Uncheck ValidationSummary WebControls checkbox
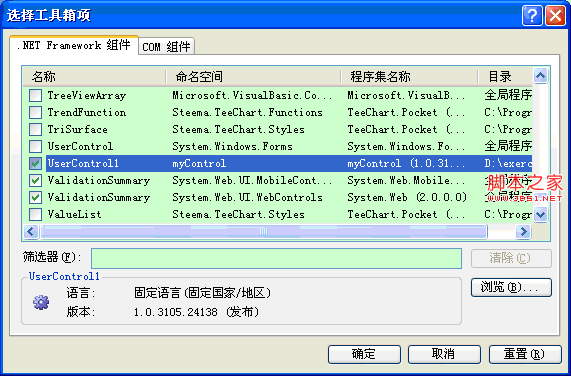Image resolution: width=571 pixels, height=376 pixels. pyautogui.click(x=35, y=197)
